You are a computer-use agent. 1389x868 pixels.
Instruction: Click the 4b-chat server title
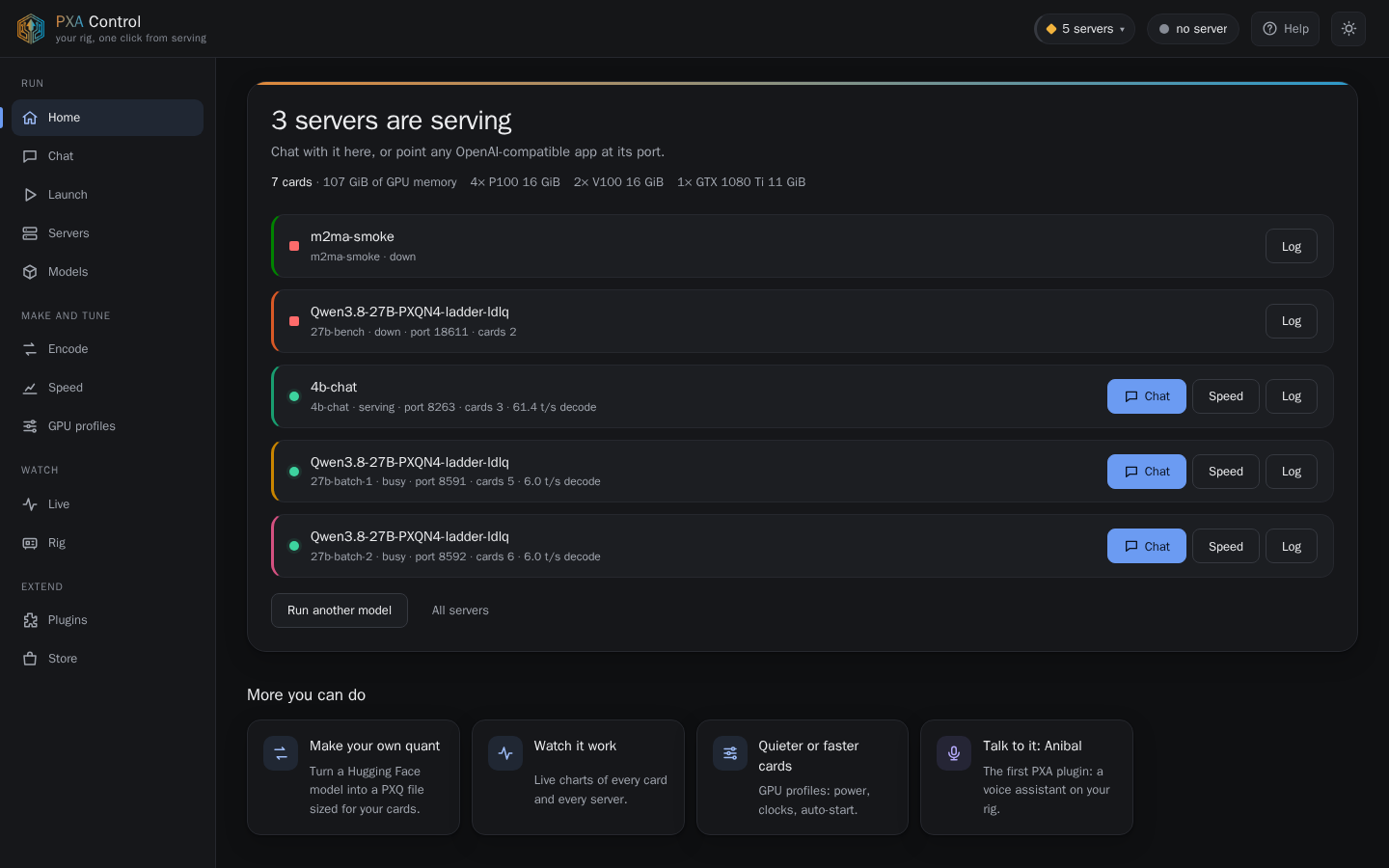click(x=334, y=387)
